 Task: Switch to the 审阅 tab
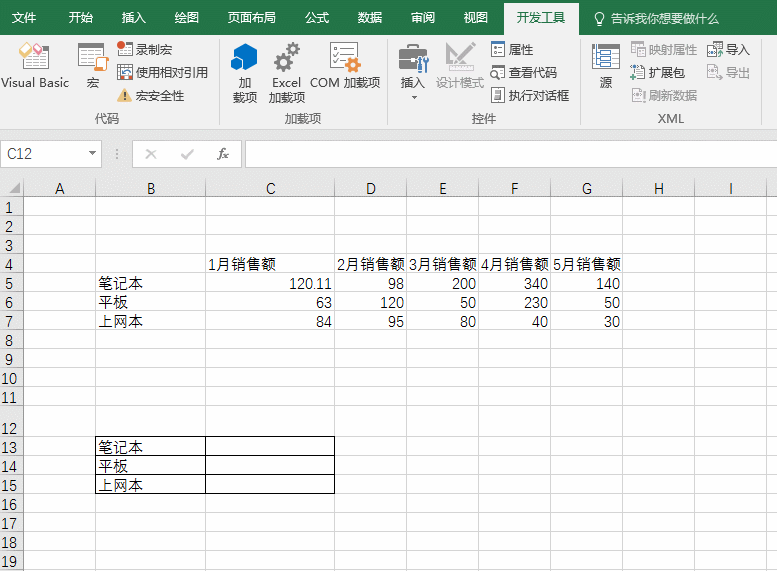[423, 18]
